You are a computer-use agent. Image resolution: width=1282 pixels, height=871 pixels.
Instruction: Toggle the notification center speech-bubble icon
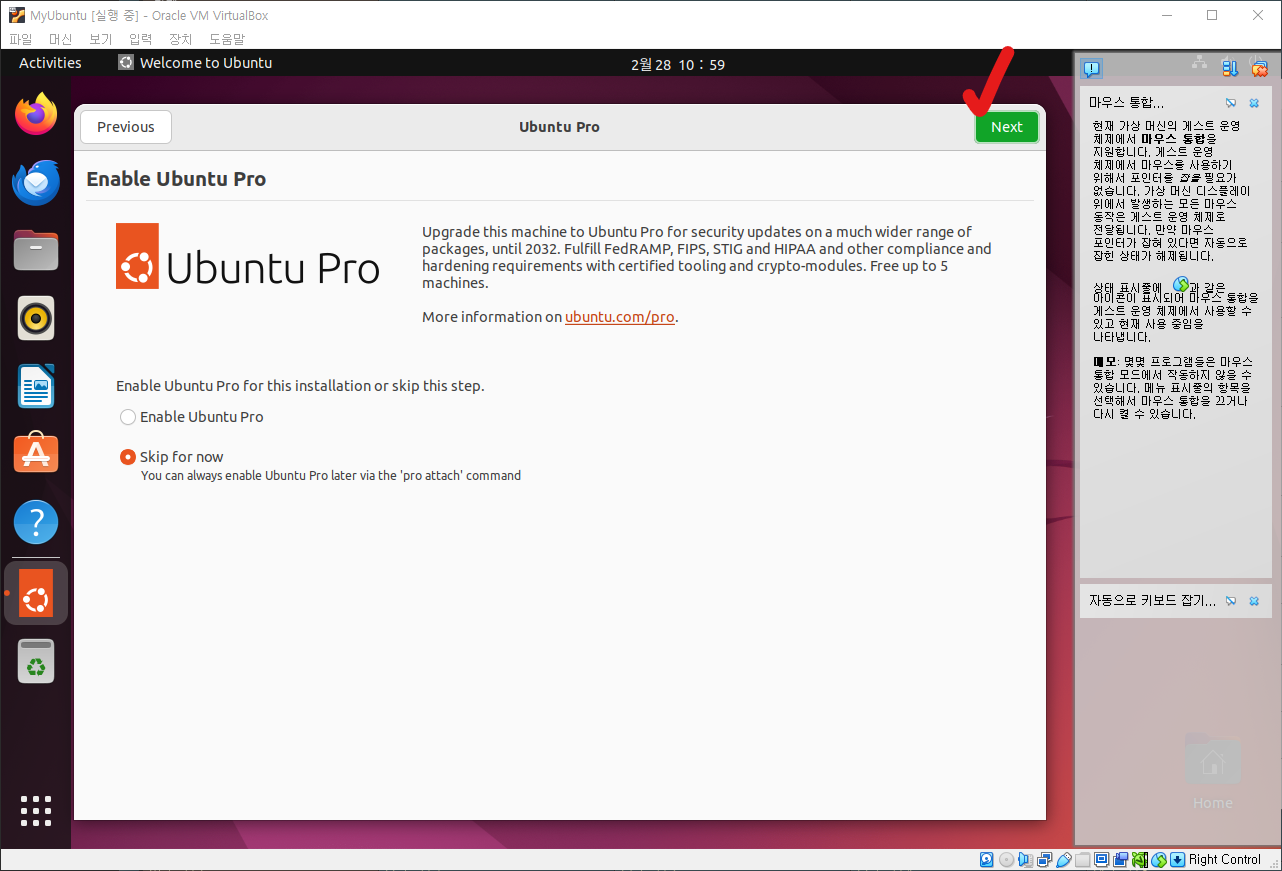tap(1092, 68)
